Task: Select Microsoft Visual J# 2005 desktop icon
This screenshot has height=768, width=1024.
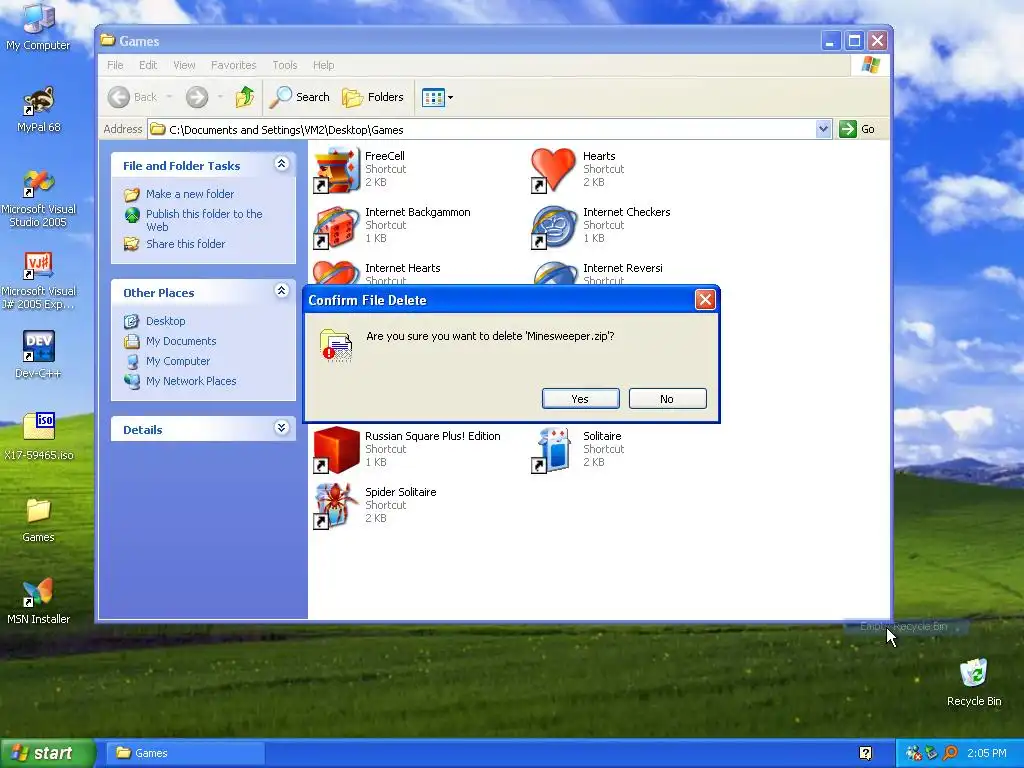Action: coord(38,280)
